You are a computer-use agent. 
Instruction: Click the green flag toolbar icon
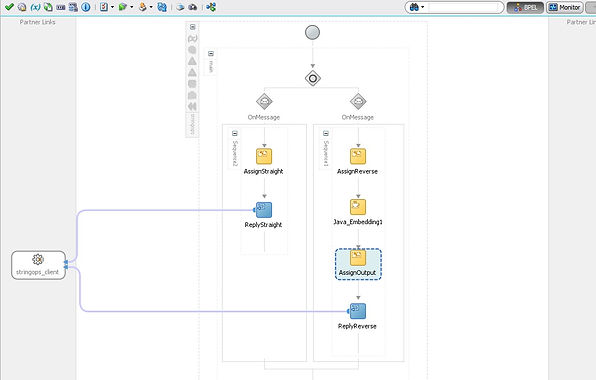click(x=122, y=7)
